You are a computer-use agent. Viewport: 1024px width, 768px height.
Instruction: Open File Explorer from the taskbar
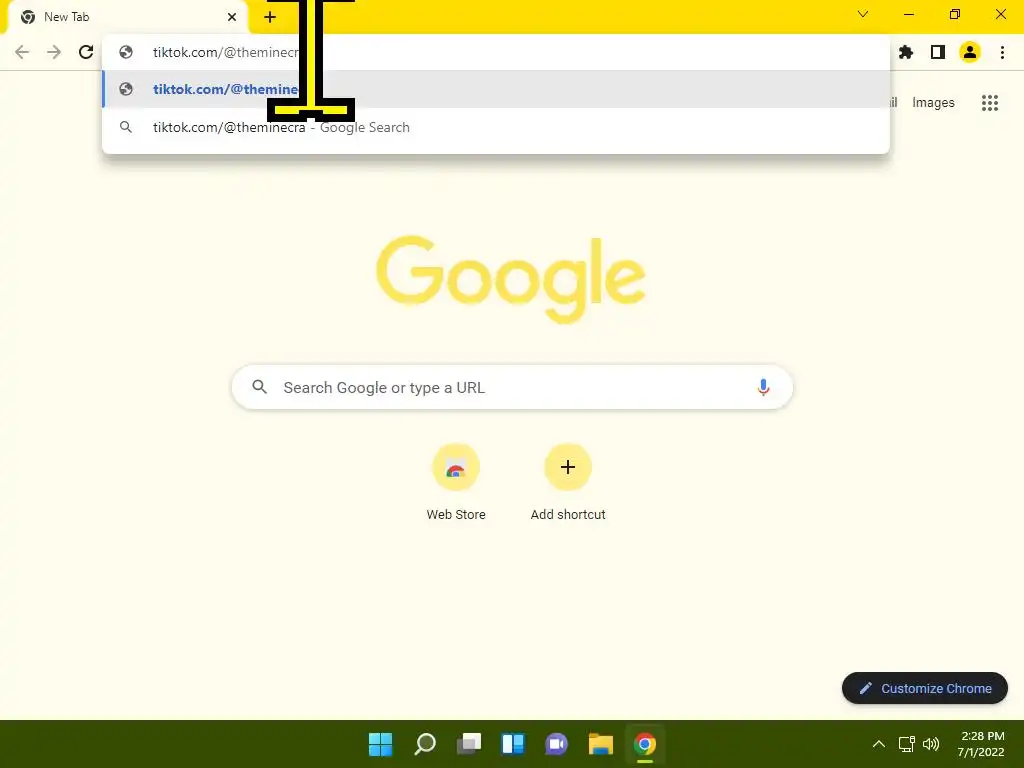click(601, 744)
